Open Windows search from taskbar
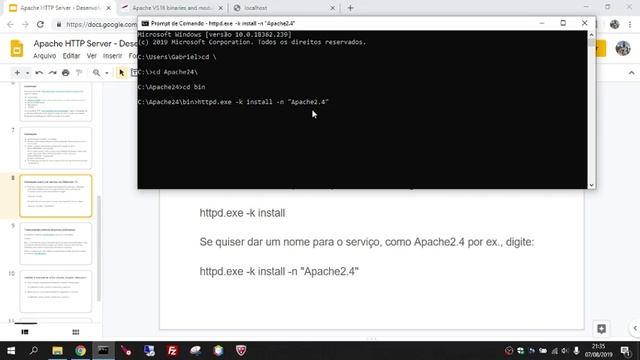Viewport: 640px width, 360px height. [34, 351]
